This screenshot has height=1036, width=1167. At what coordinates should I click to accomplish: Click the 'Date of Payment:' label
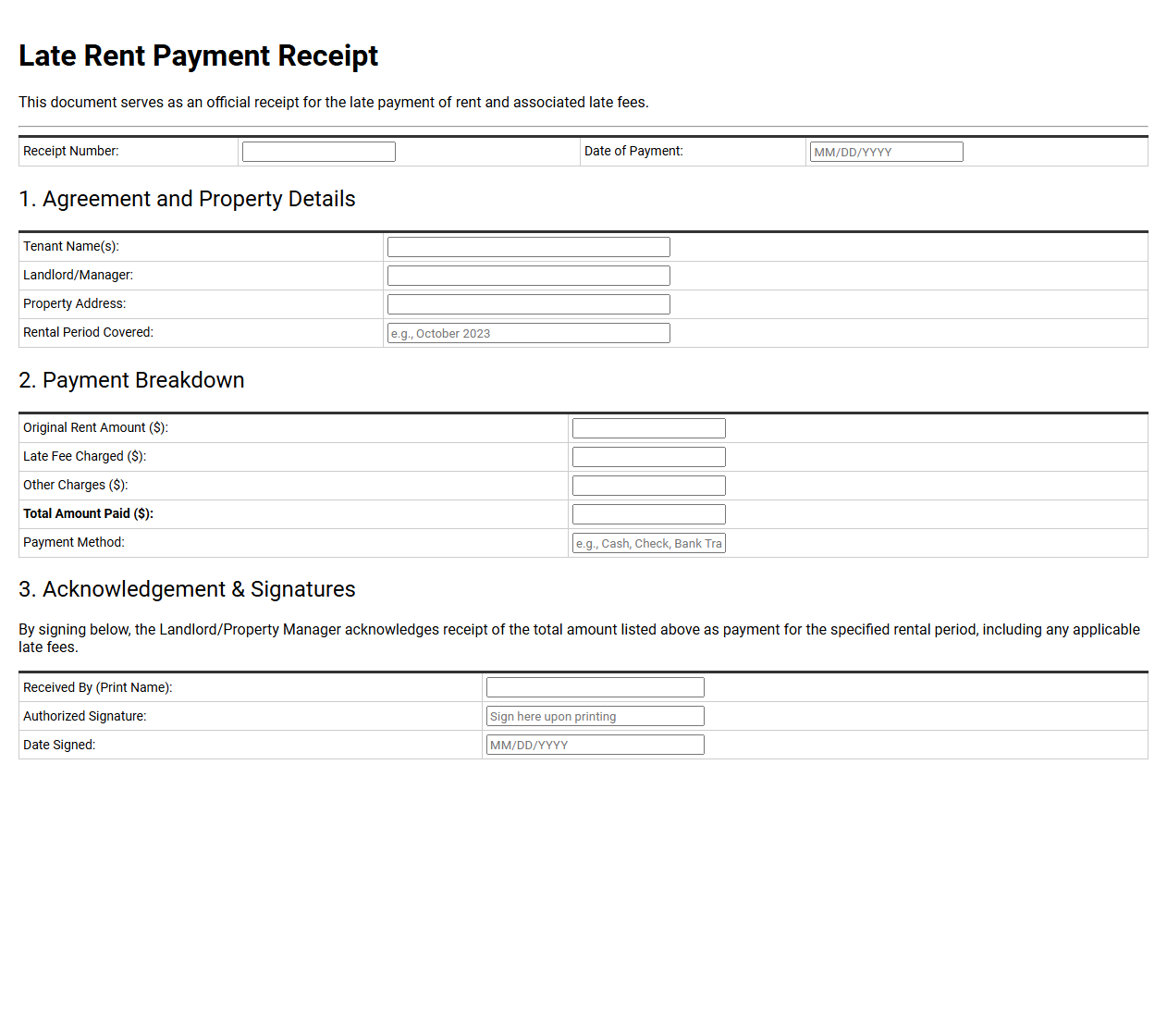(x=633, y=151)
